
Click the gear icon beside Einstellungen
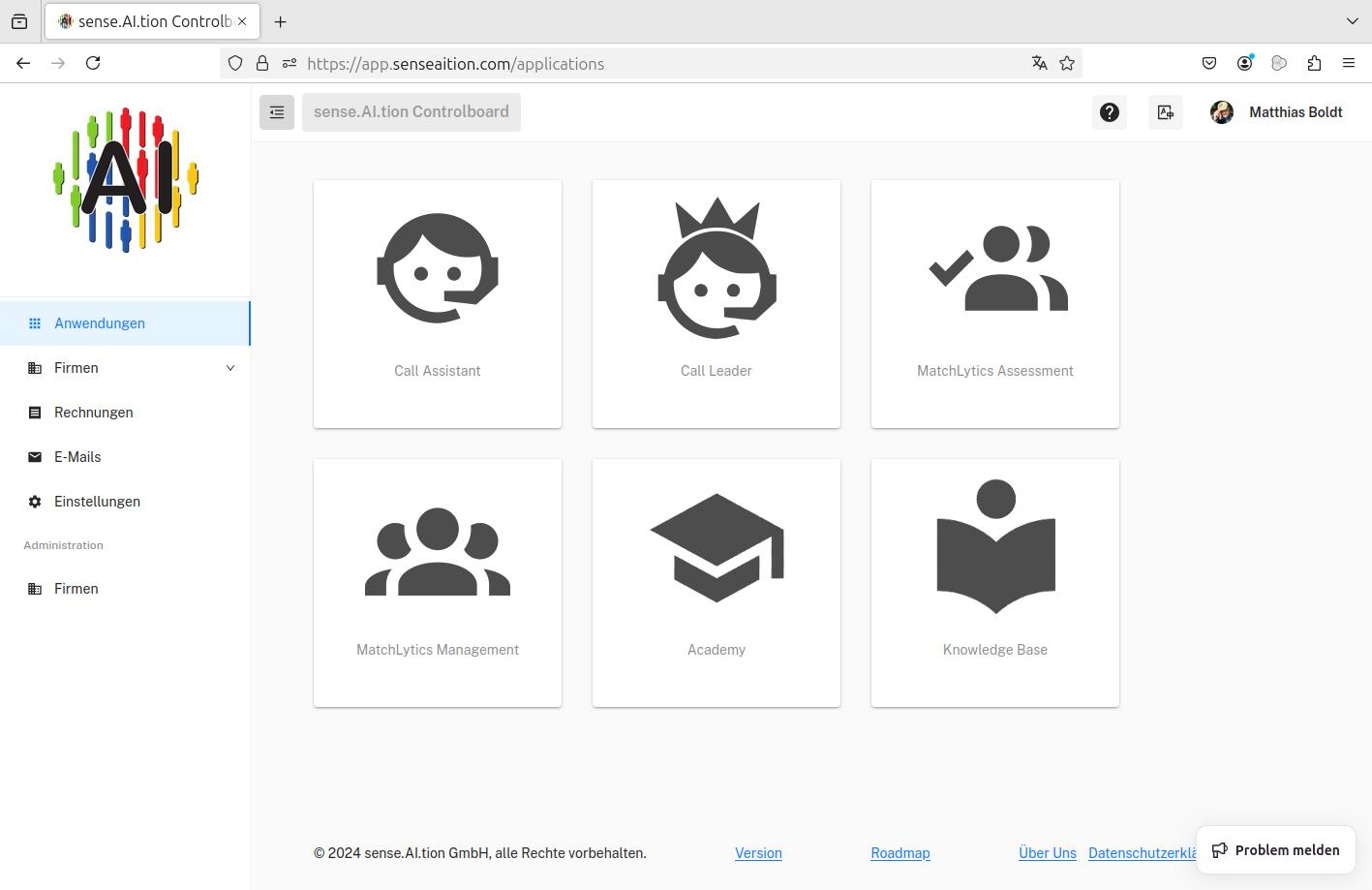pos(35,502)
